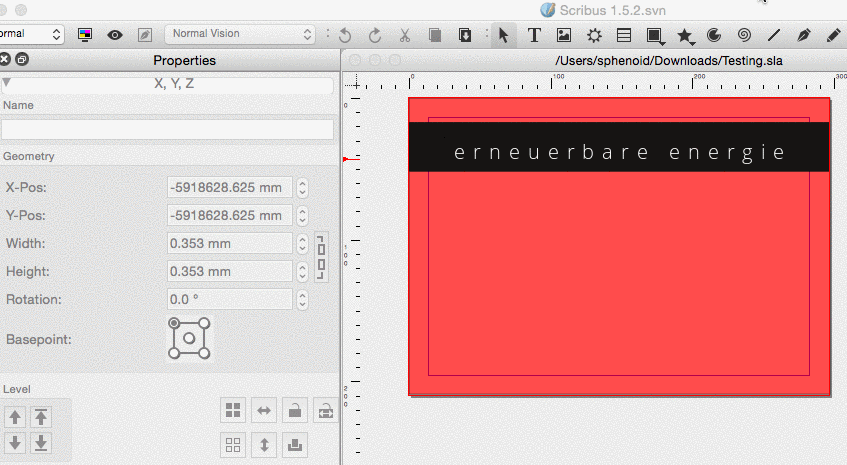Viewport: 847px width, 465px height.
Task: Select the Line drawing tool
Action: pyautogui.click(x=774, y=35)
